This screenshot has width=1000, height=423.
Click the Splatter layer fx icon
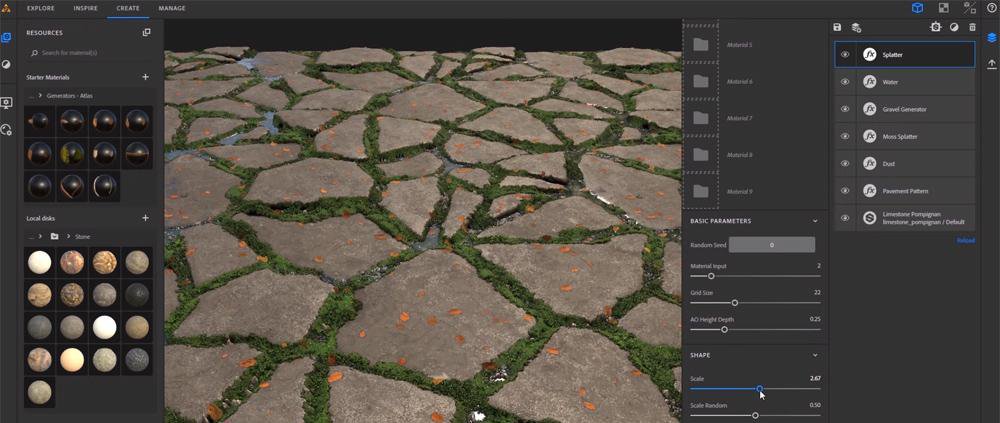coord(869,55)
